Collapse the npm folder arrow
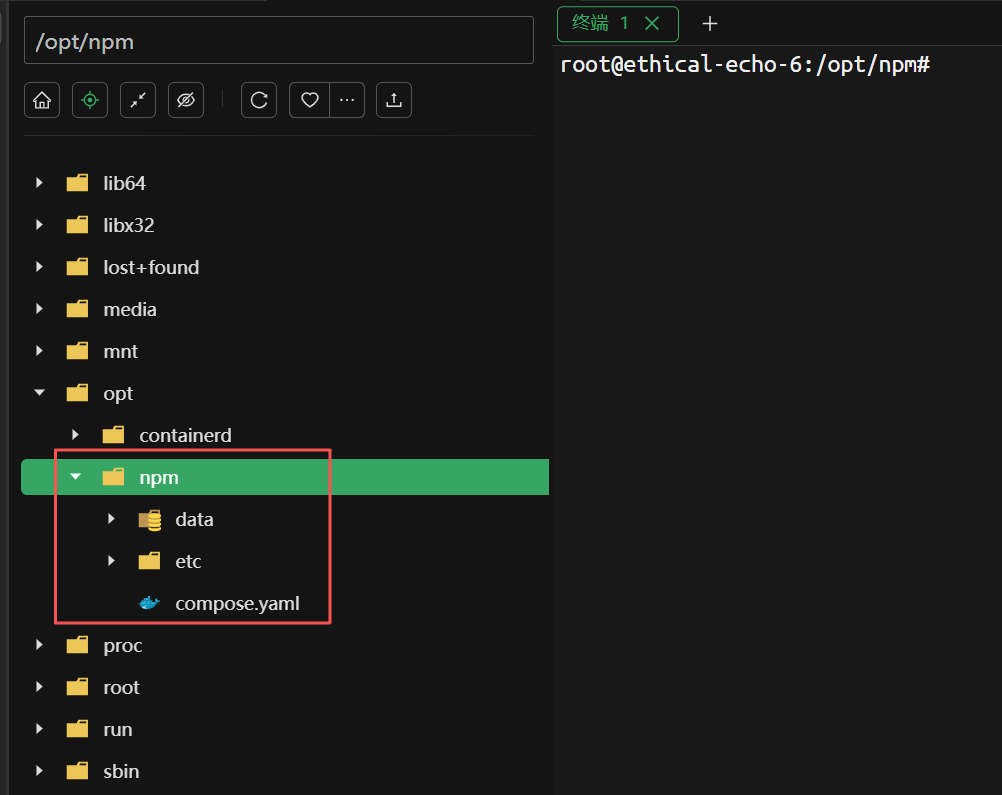This screenshot has width=1002, height=795. coord(76,477)
